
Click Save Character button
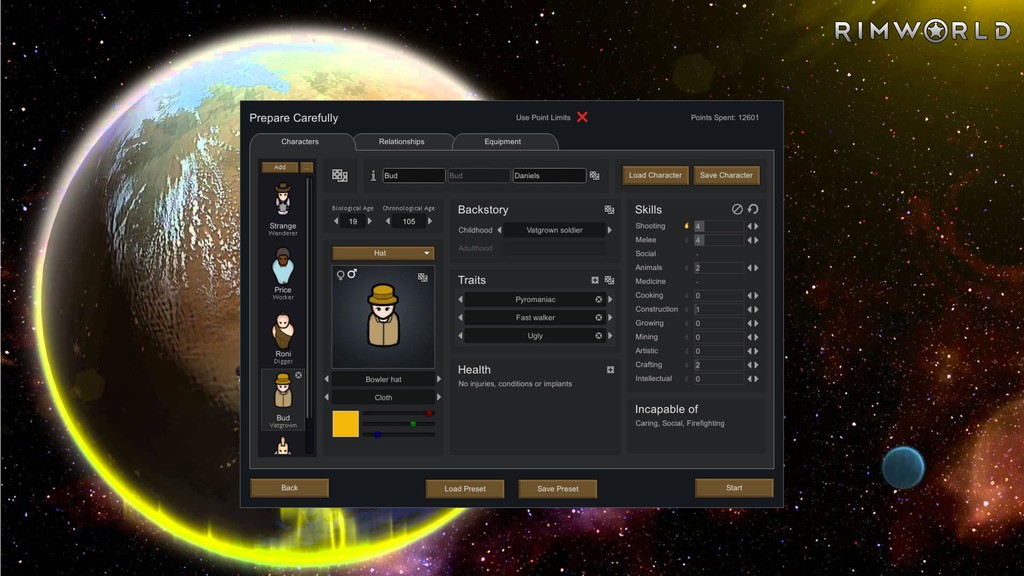[726, 175]
